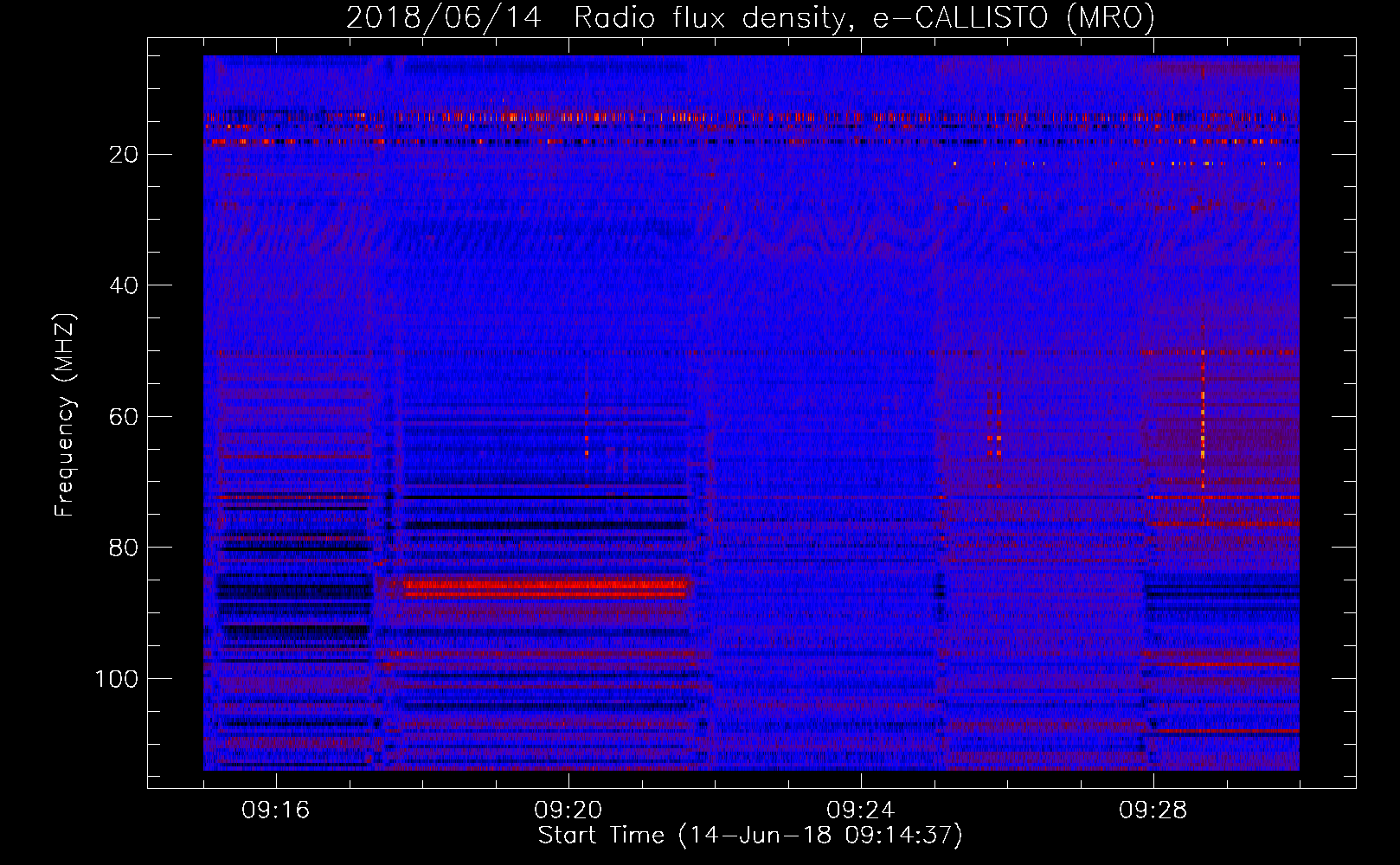The image size is (1400, 865).
Task: Click the '80' frequency tick label
Action: pos(125,548)
